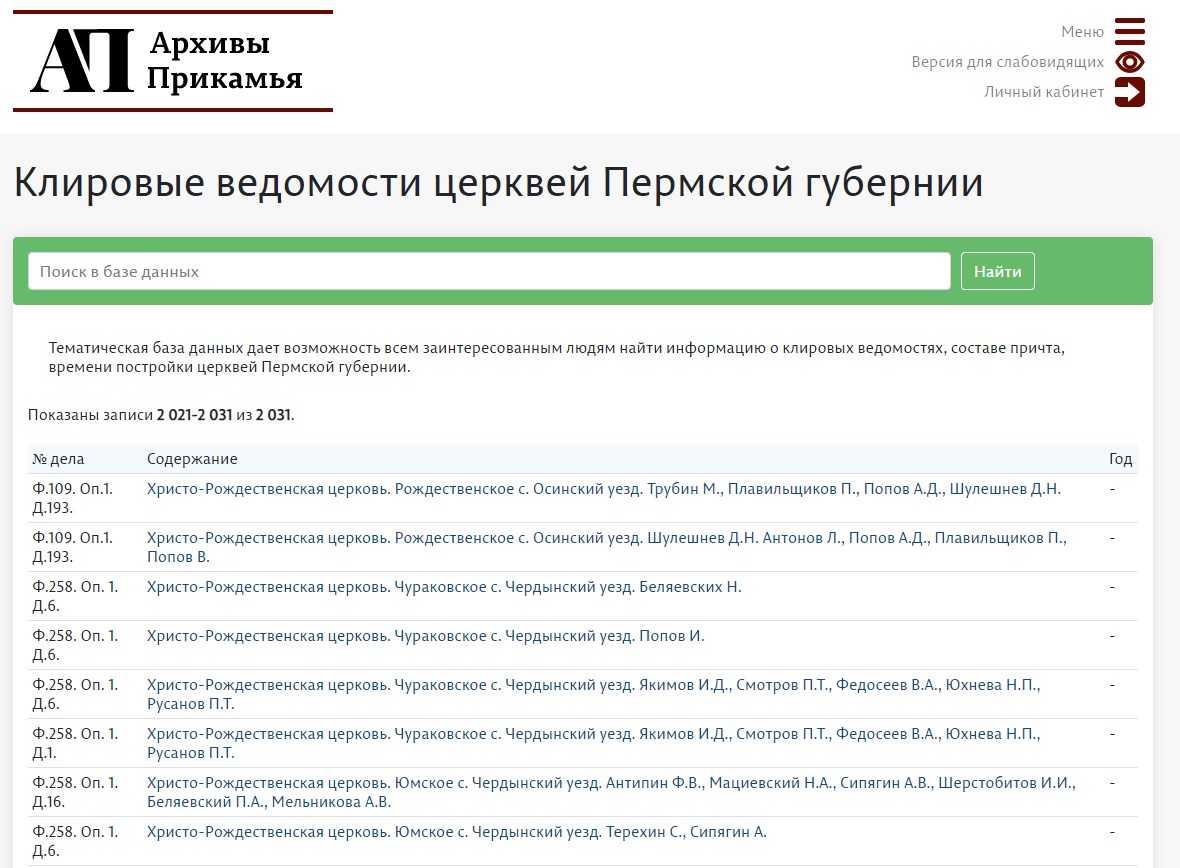Open the Якимов И.Д. record in case Д.1
Viewport: 1180px width, 868px height.
point(593,734)
